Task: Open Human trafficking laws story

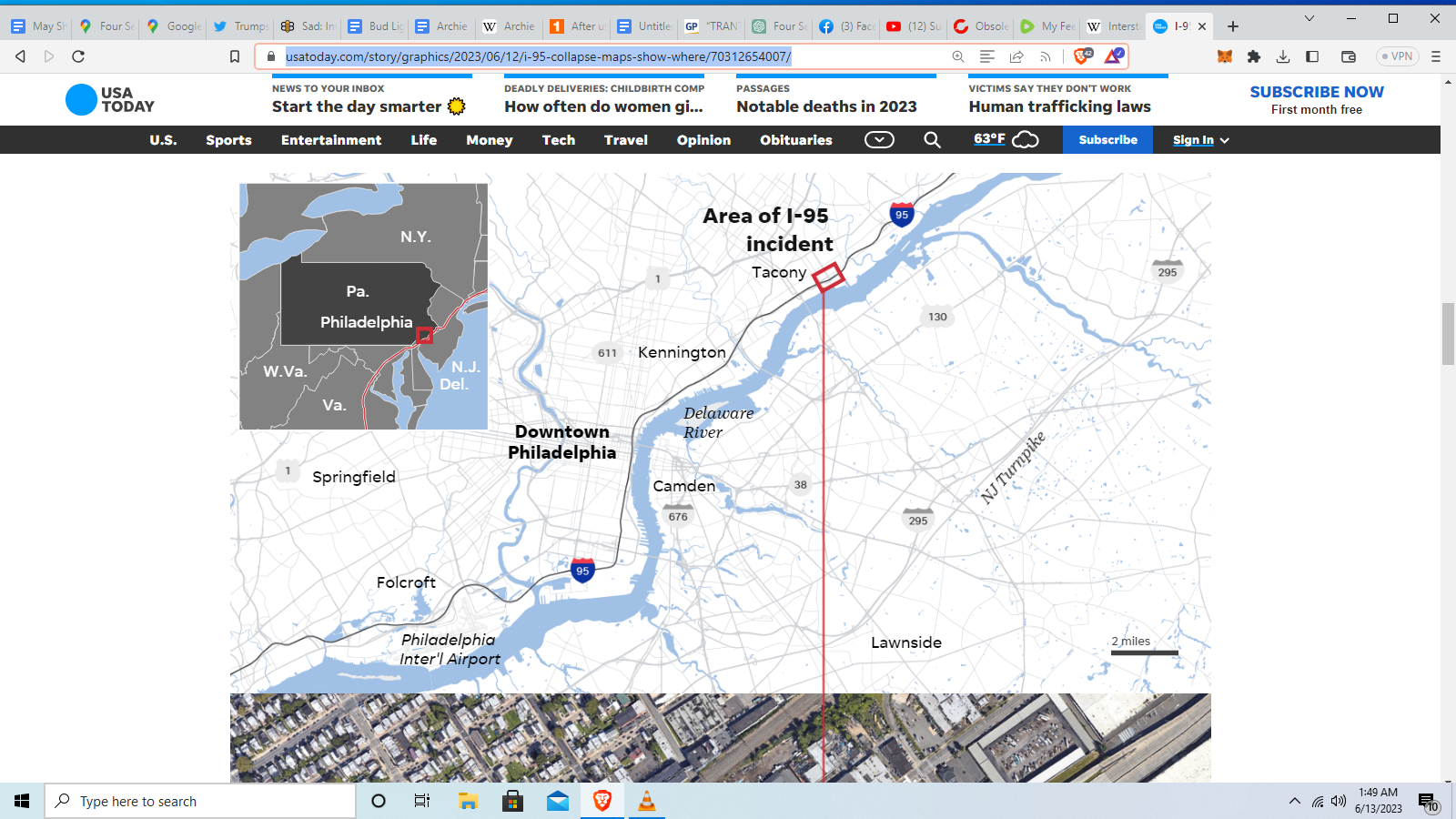Action: (1059, 106)
